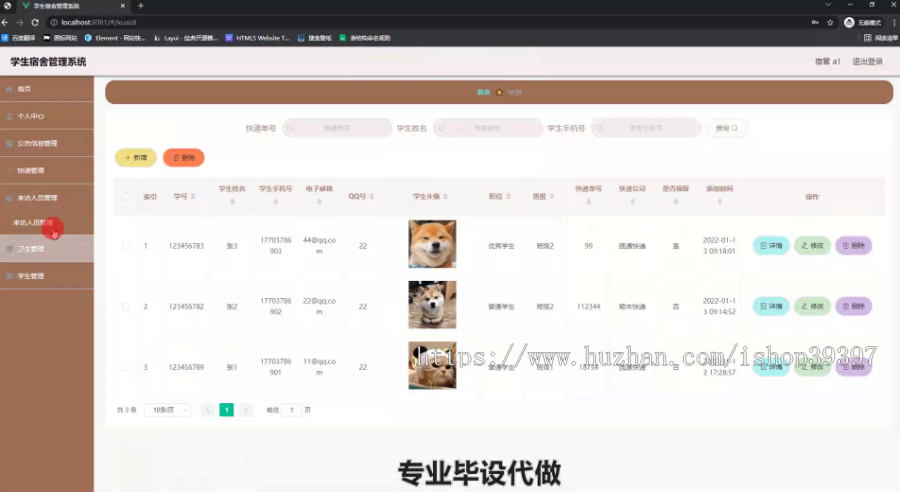This screenshot has height=492, width=900.
Task: Open the second row's shiba avatar
Action: click(432, 305)
